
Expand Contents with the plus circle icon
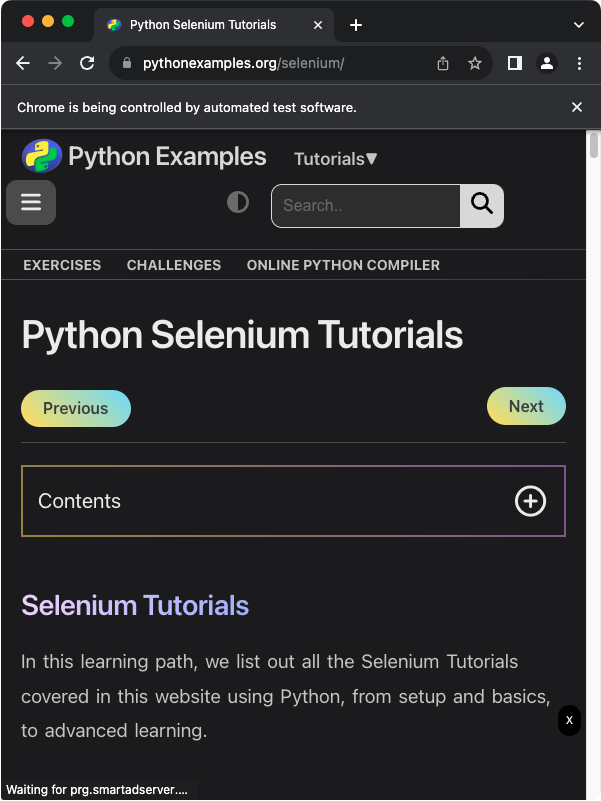[530, 501]
